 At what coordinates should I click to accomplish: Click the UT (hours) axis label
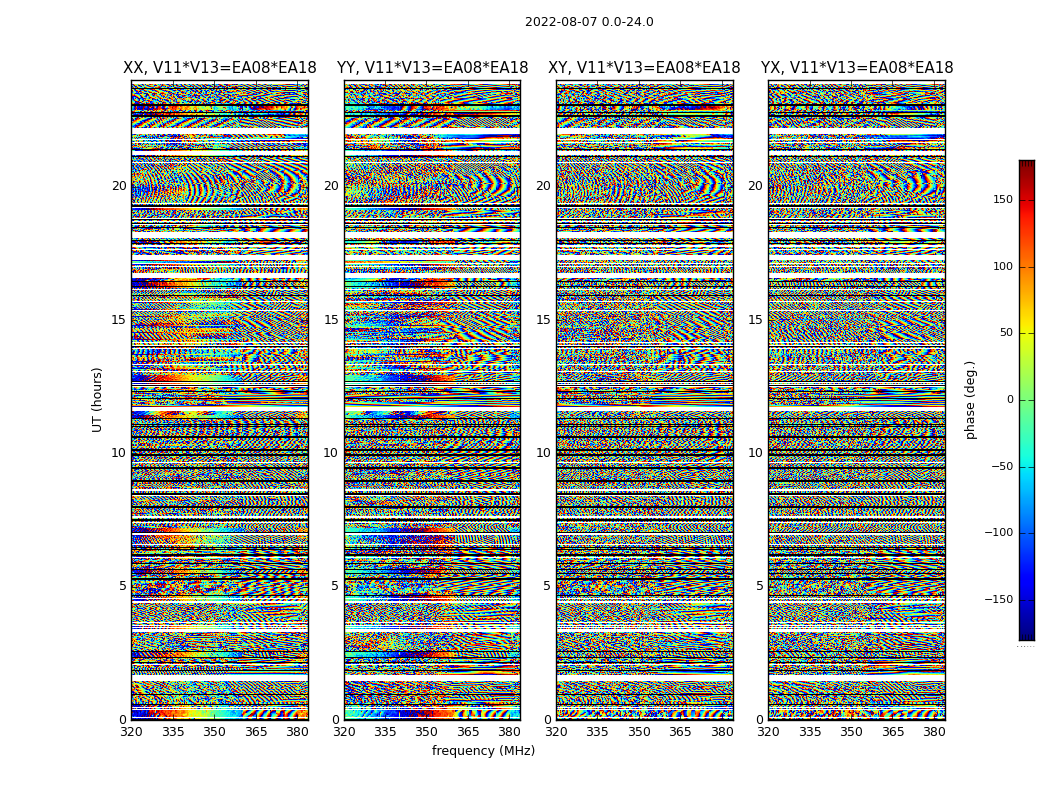tap(97, 400)
